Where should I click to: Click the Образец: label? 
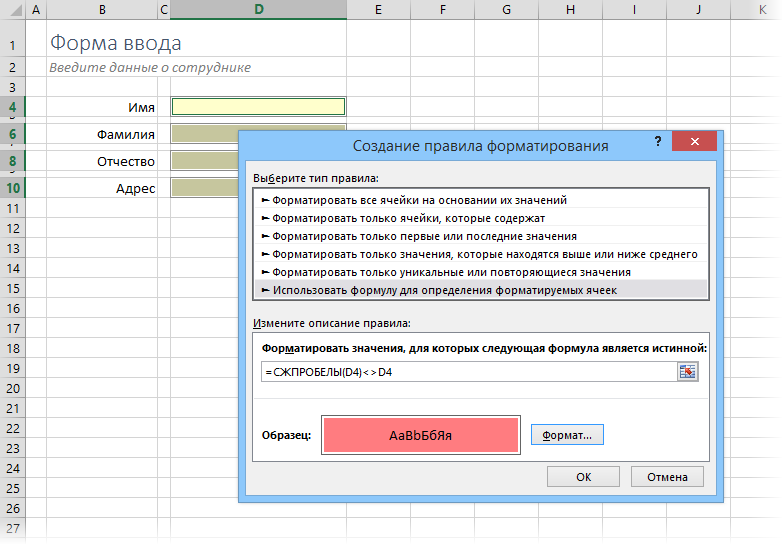click(x=286, y=435)
